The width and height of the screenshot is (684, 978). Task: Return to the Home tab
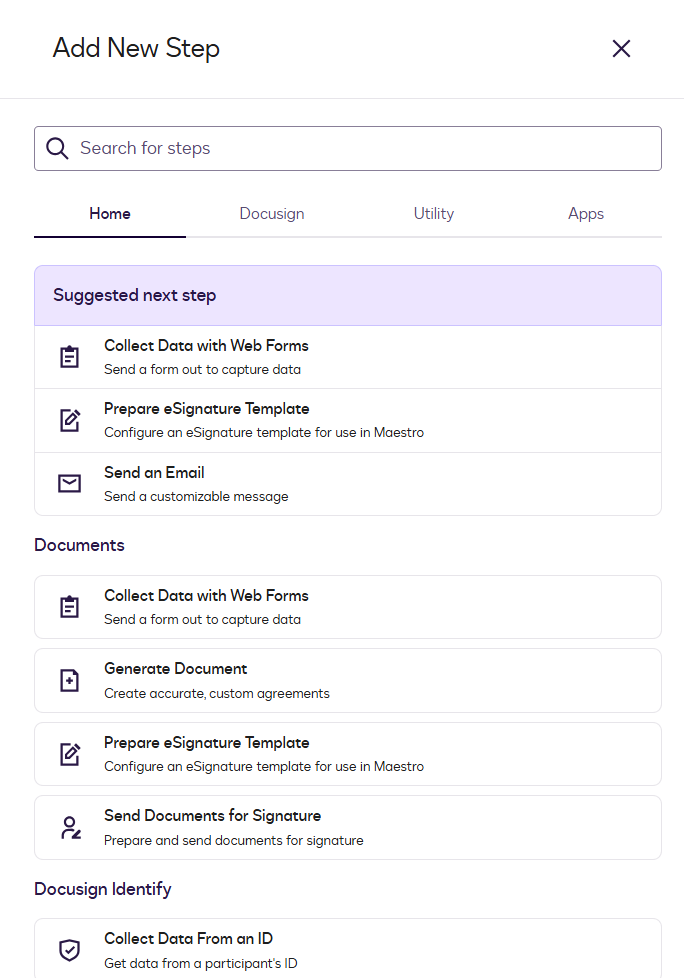[109, 213]
